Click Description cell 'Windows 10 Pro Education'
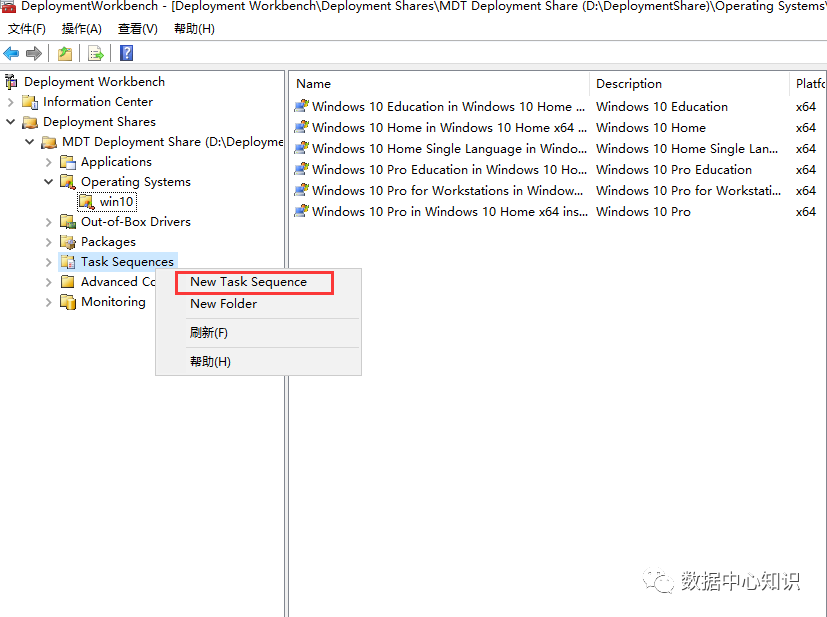 674,170
